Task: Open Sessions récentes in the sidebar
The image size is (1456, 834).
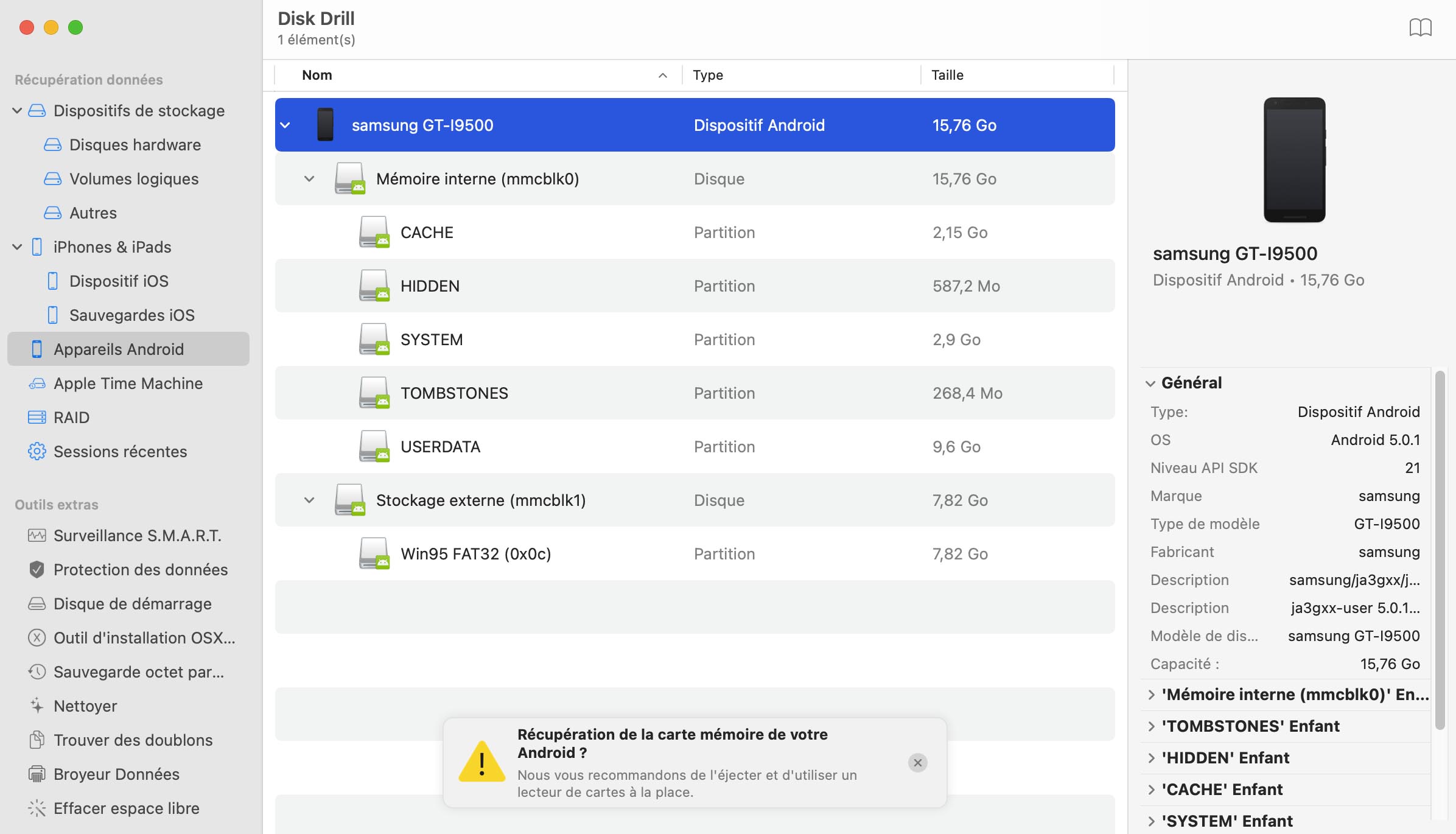Action: click(x=128, y=452)
